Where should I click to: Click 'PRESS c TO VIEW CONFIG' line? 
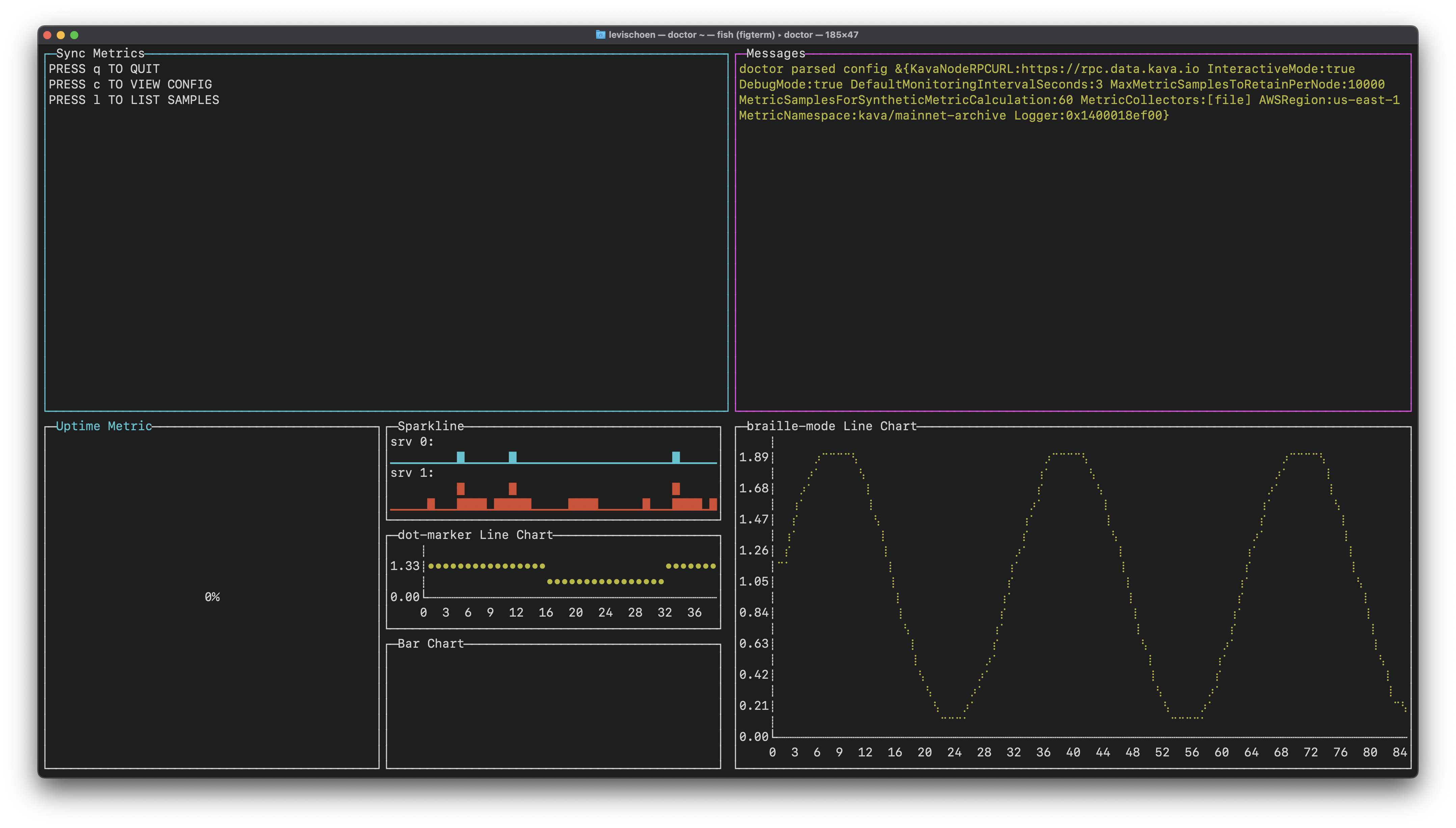coord(130,84)
